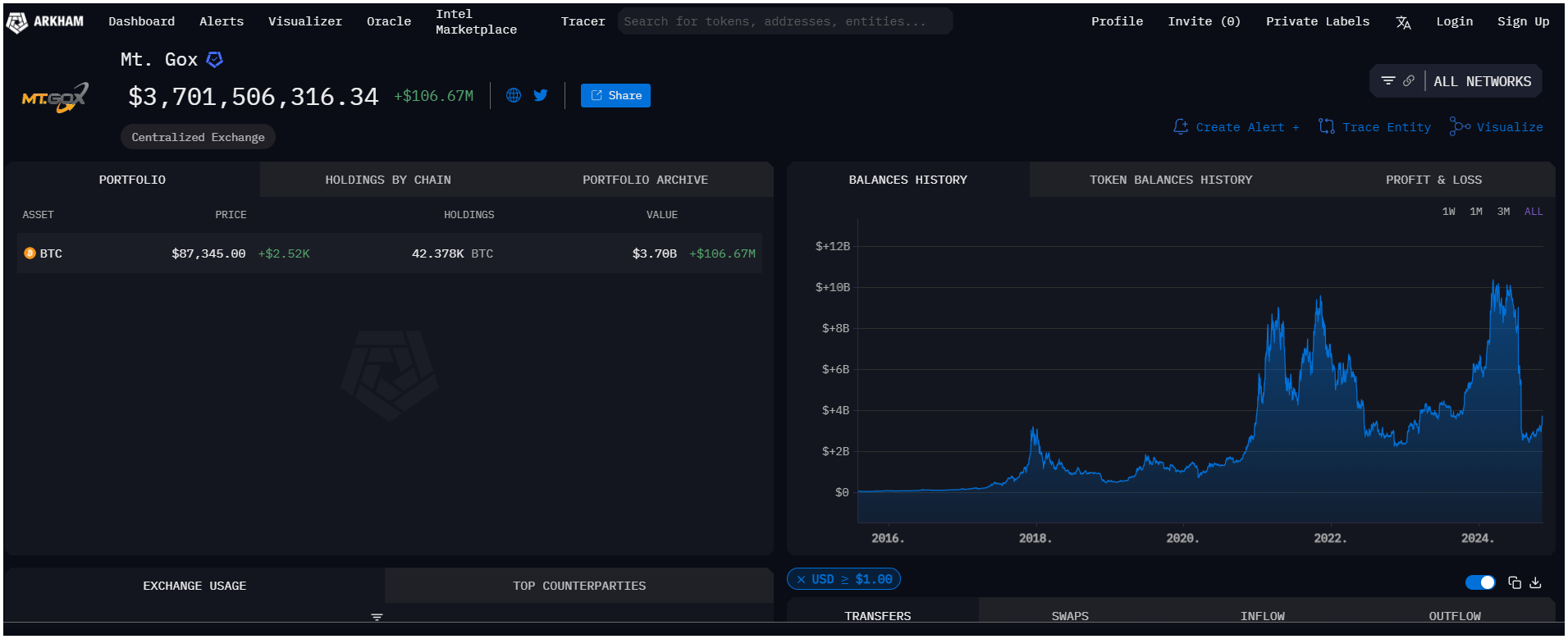Click the blue Share button
This screenshot has height=639, width=1568.
(x=615, y=95)
